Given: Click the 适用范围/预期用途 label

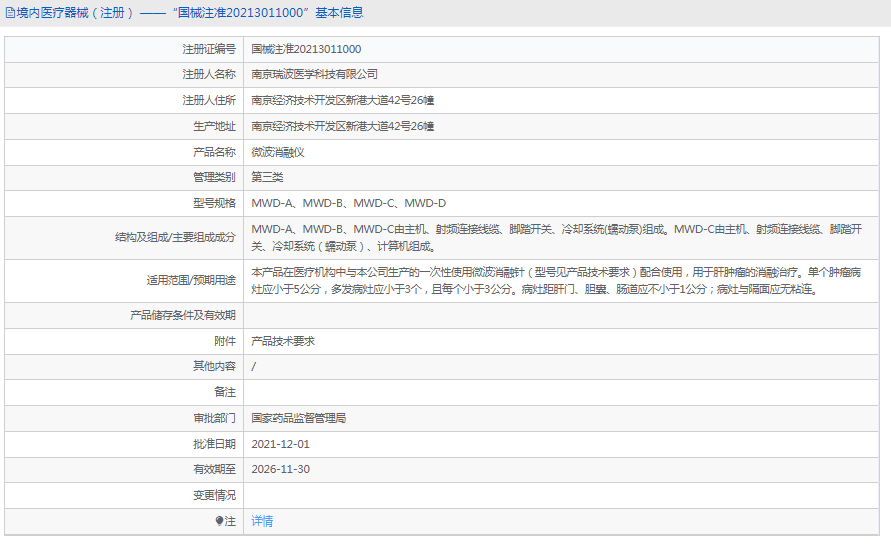Looking at the screenshot, I should coord(191,280).
